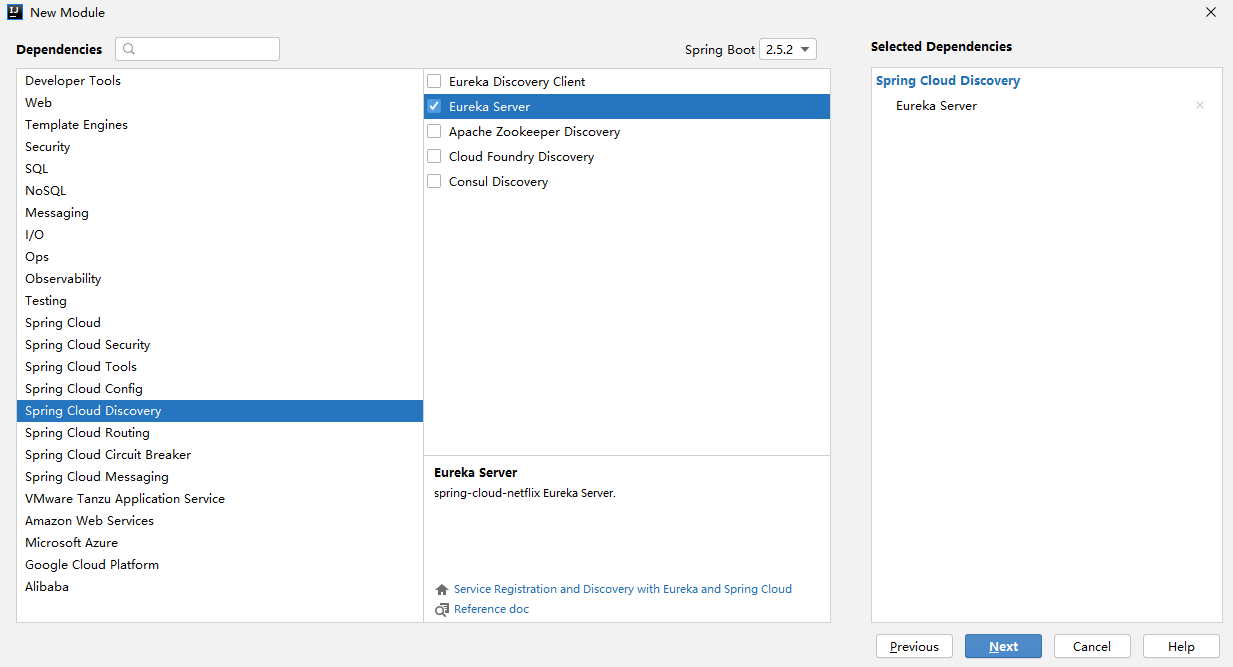Close the New Module dialog
This screenshot has width=1233, height=667.
coord(1211,13)
